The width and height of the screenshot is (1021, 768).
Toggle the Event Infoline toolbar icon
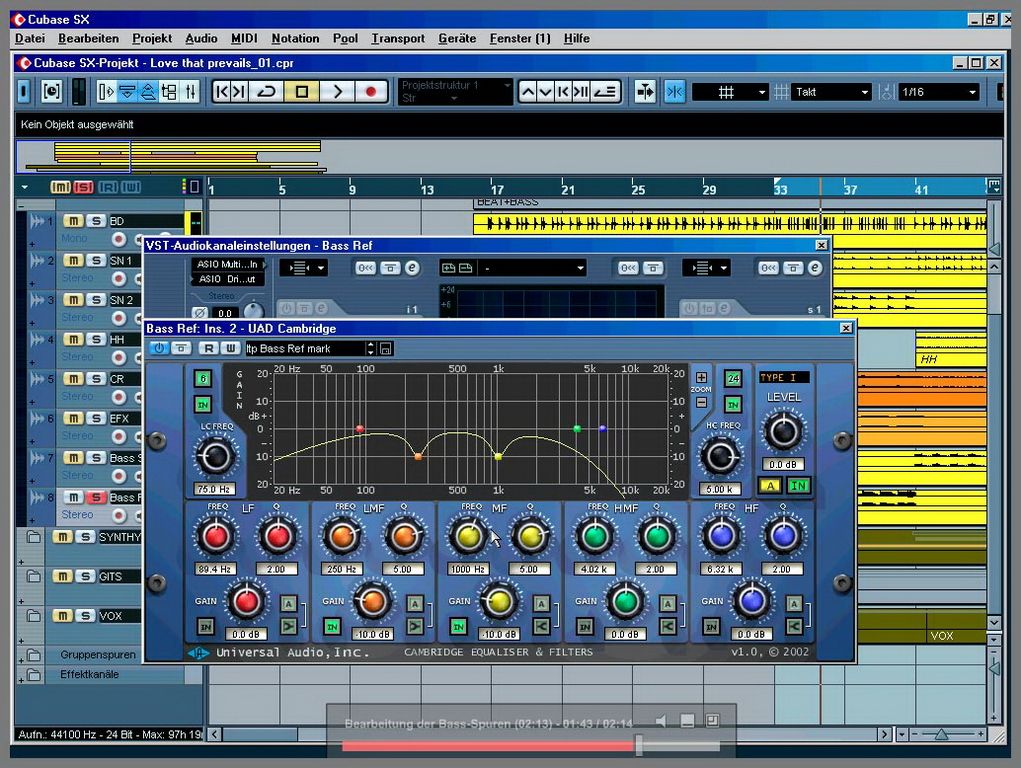(x=127, y=92)
